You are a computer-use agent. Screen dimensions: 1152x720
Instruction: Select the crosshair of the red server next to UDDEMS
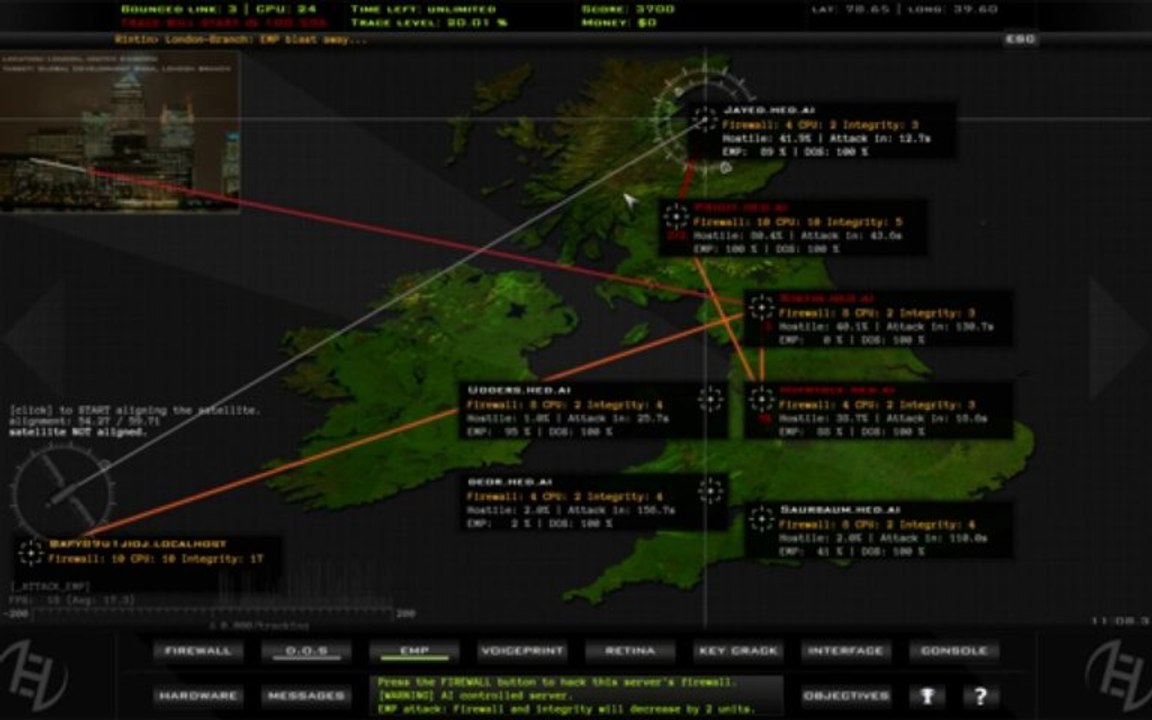click(x=761, y=399)
